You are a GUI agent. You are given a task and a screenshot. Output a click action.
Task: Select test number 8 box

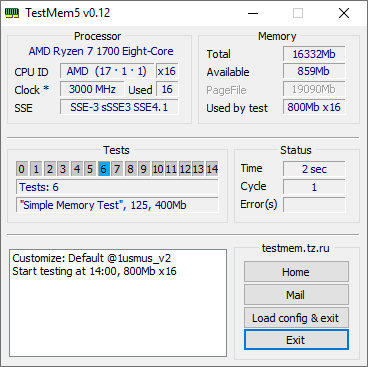pyautogui.click(x=130, y=169)
